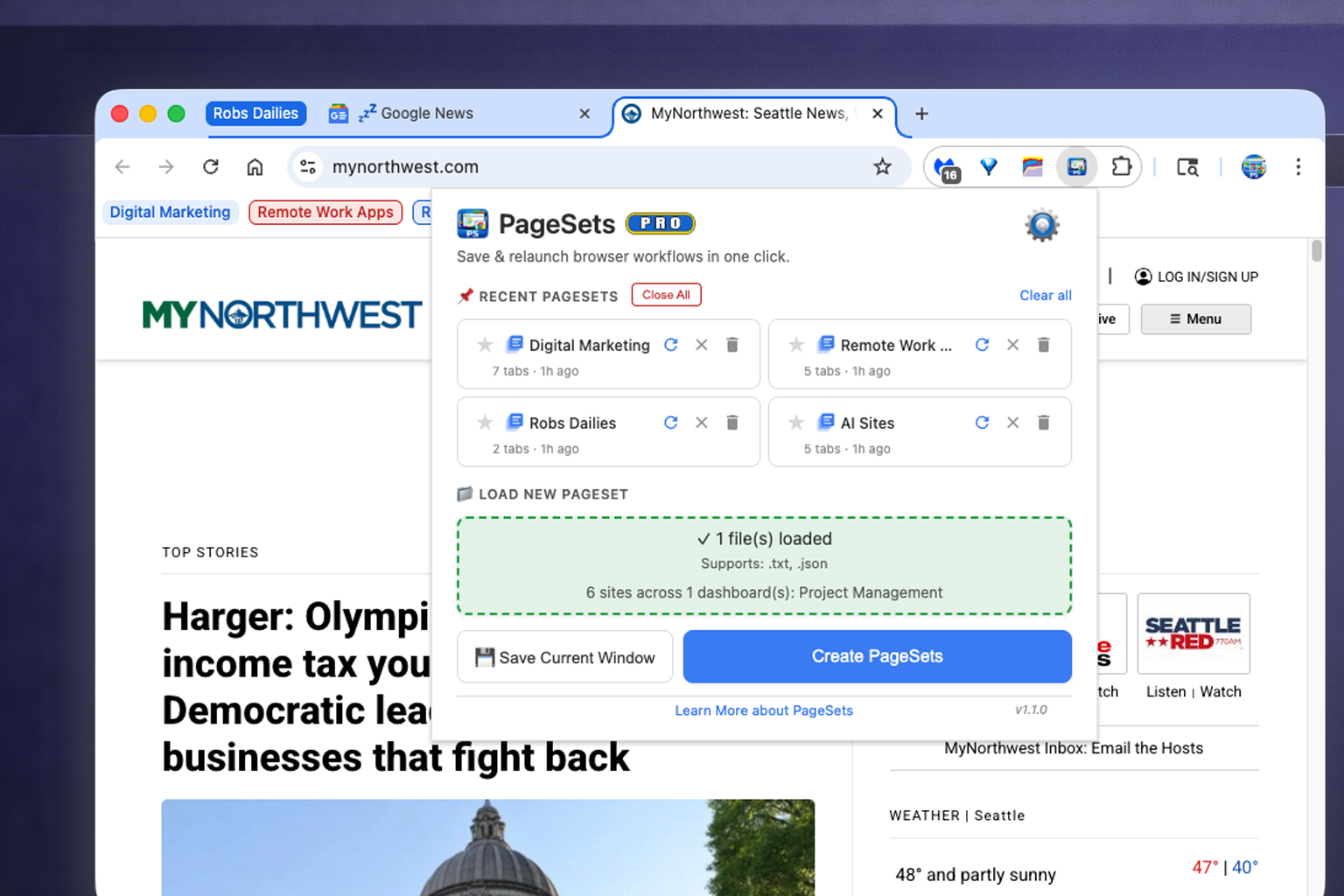Go back to the previous page
Image resolution: width=1344 pixels, height=896 pixels.
pyautogui.click(x=122, y=166)
